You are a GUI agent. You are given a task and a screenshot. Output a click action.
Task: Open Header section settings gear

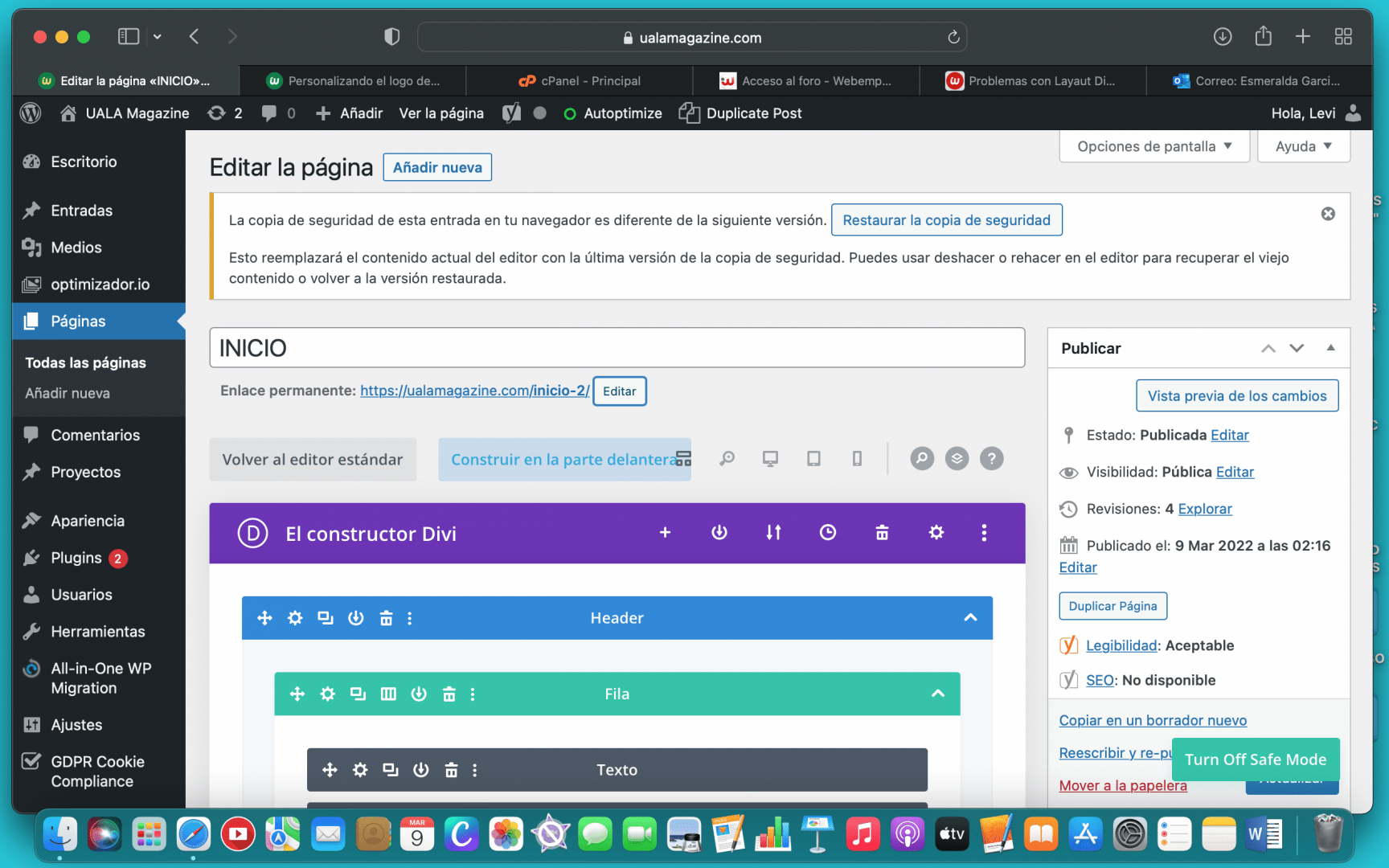click(295, 618)
